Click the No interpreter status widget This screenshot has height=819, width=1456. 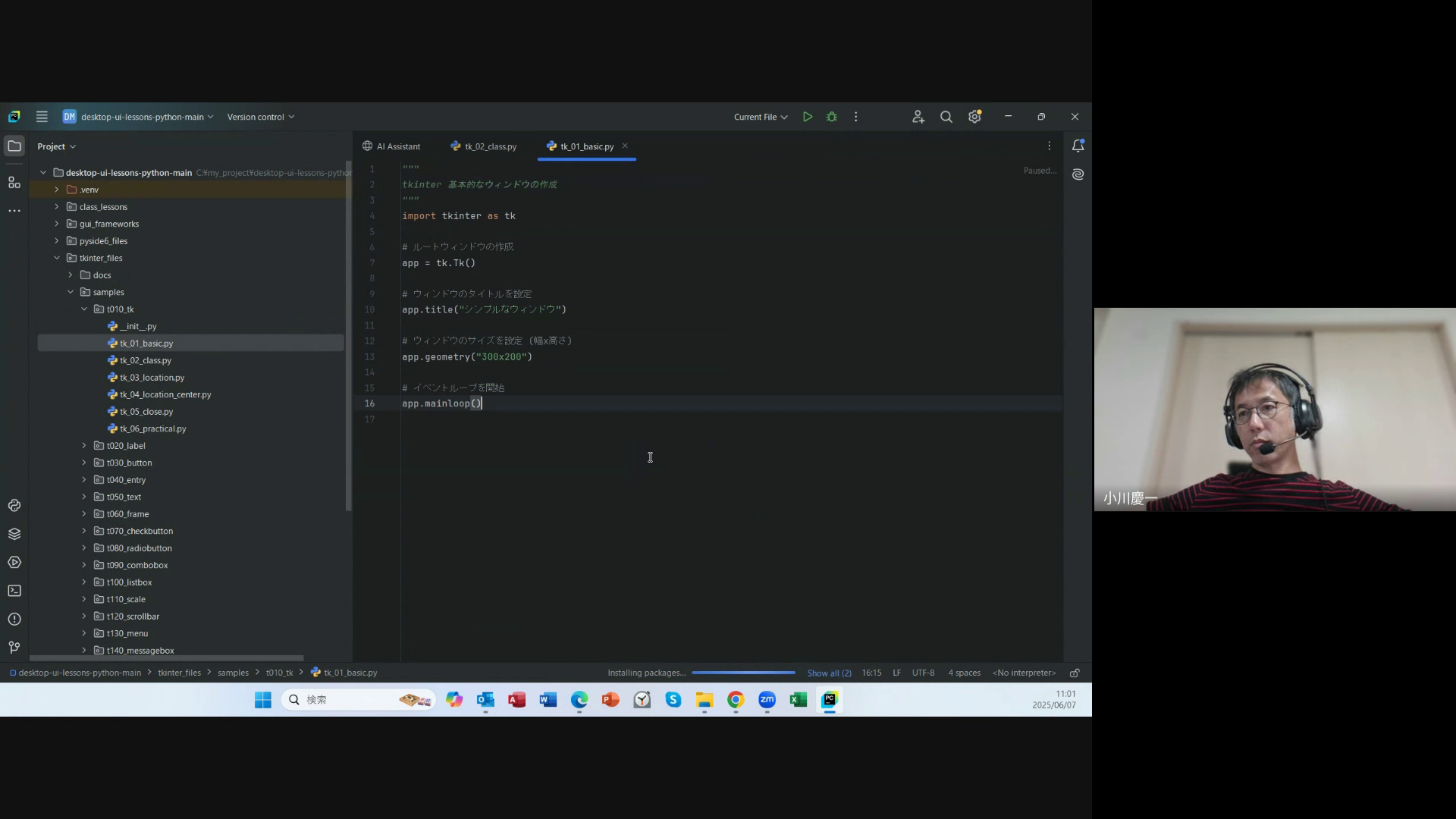(x=1024, y=673)
